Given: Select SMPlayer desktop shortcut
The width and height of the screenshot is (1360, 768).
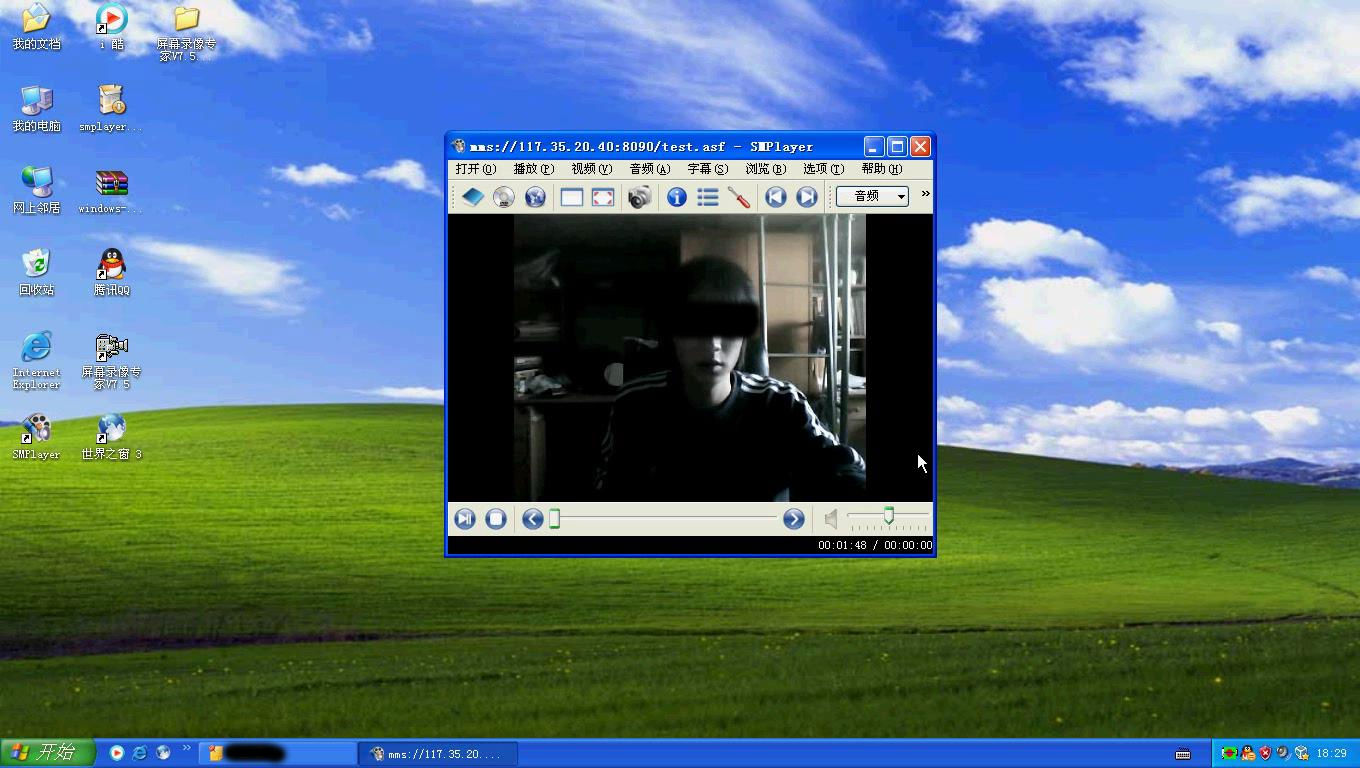Looking at the screenshot, I should coord(36,437).
